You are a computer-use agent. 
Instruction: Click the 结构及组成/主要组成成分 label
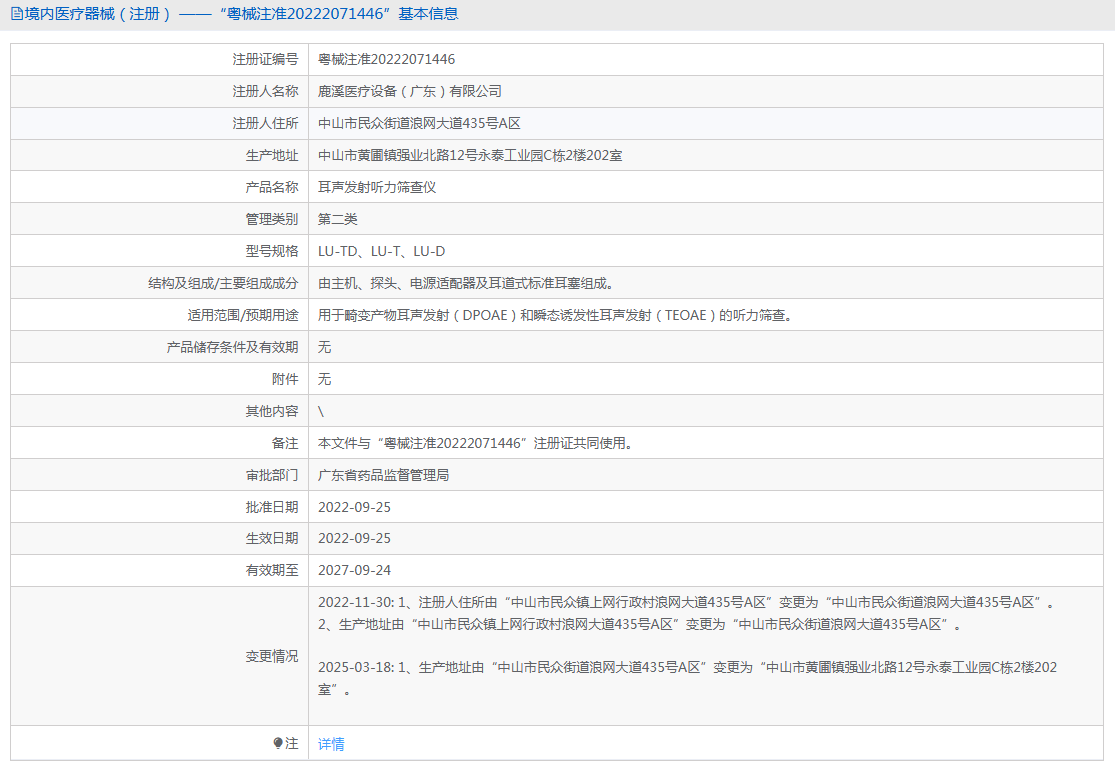click(x=223, y=283)
